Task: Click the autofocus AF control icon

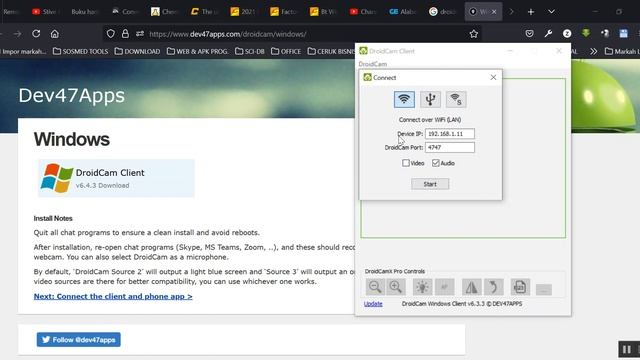Action: tap(444, 287)
